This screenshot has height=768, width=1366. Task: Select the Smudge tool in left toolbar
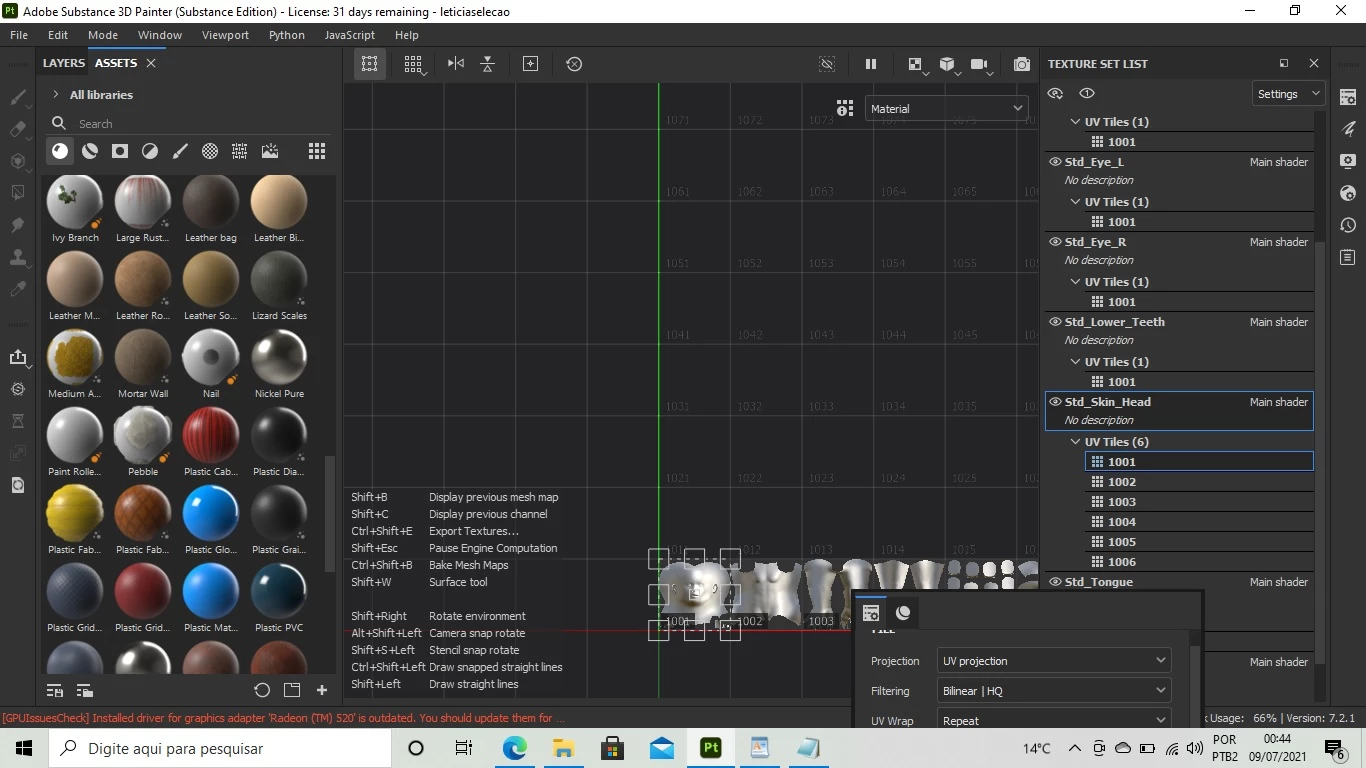(17, 225)
